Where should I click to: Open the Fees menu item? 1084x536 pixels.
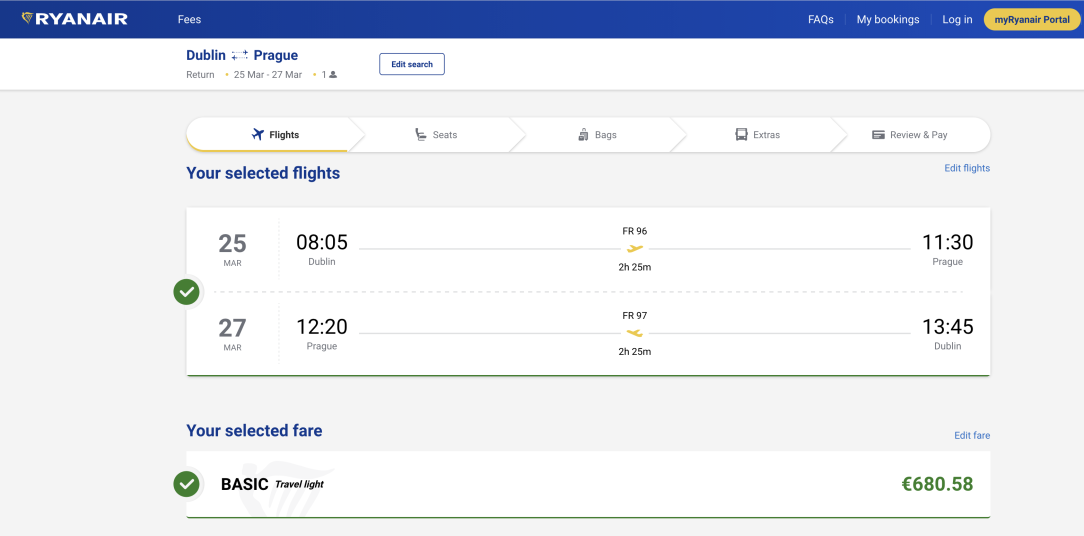pos(189,19)
